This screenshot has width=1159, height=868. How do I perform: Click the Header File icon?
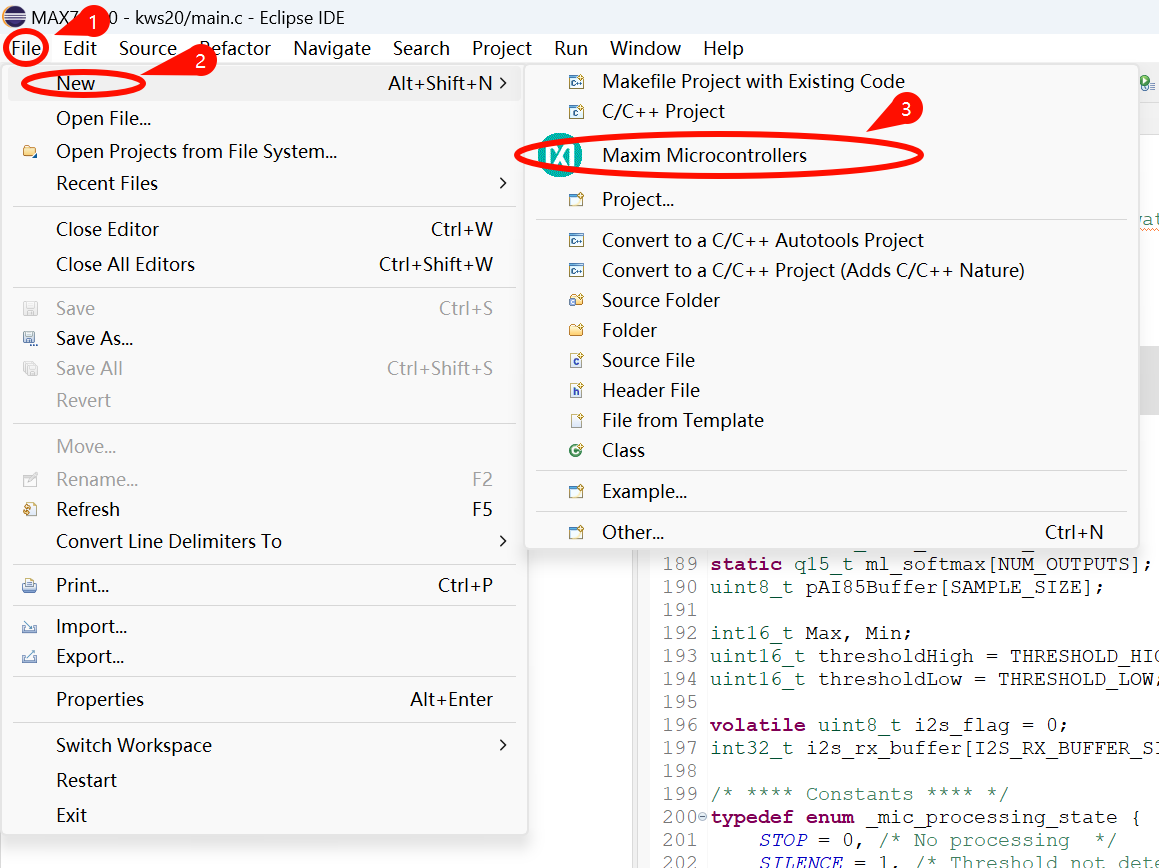(576, 390)
